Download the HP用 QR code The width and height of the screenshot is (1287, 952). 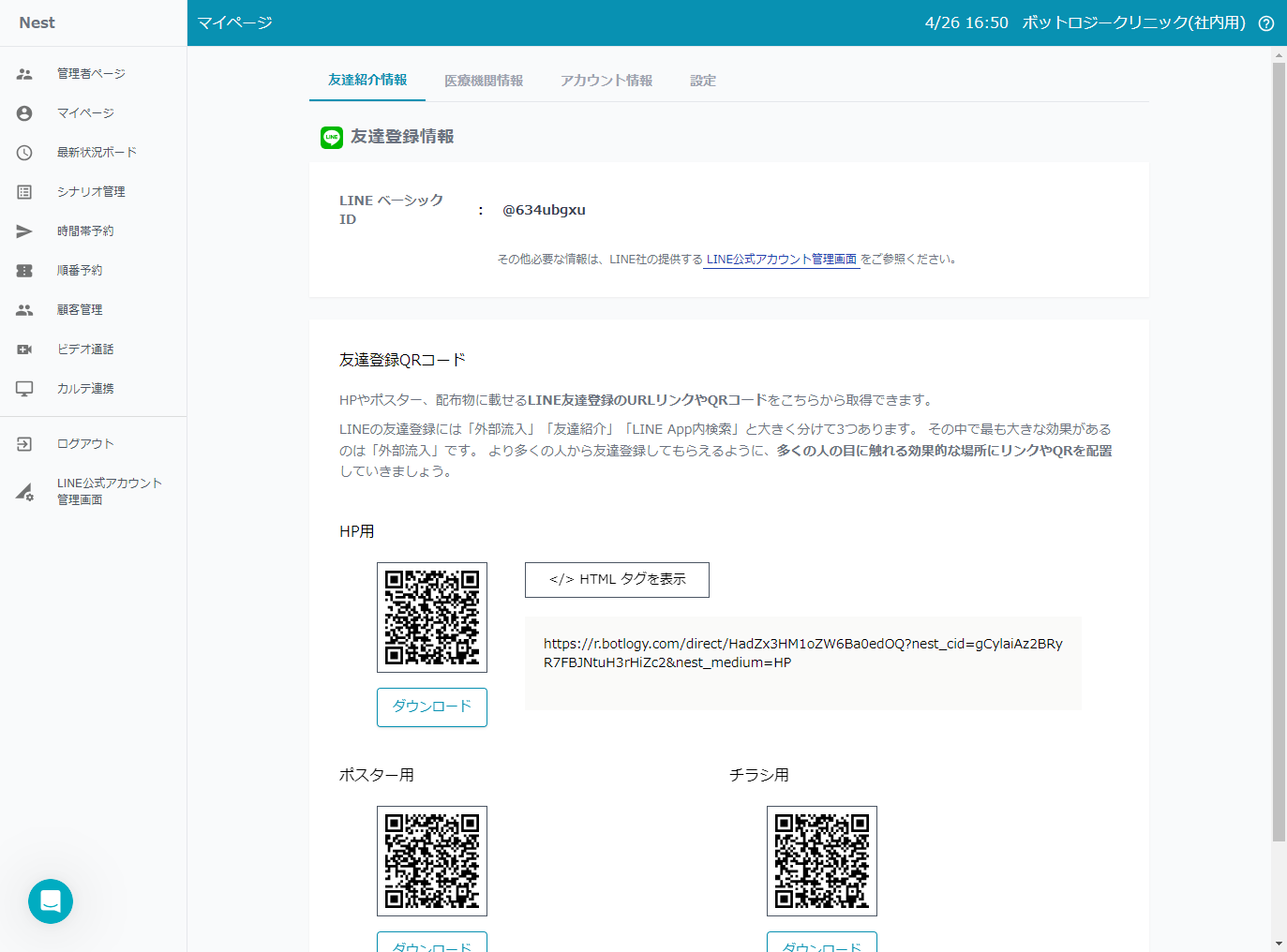[x=432, y=707]
